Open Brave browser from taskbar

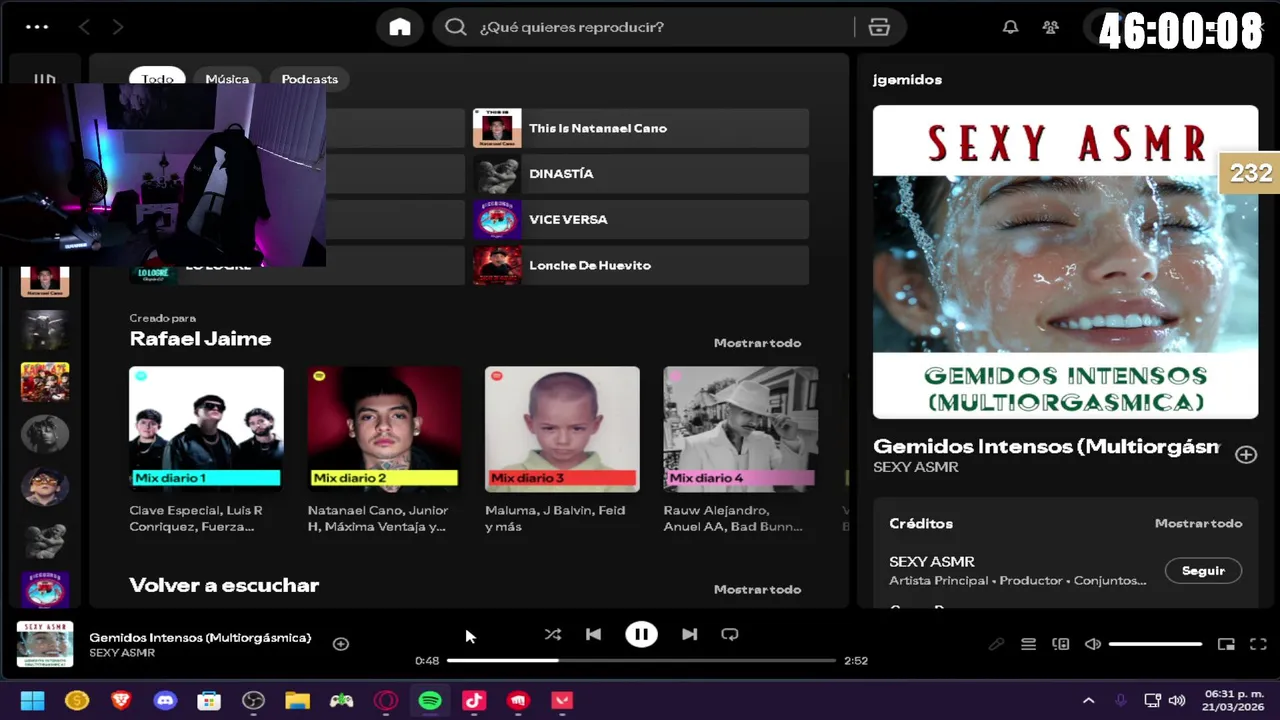pos(121,701)
